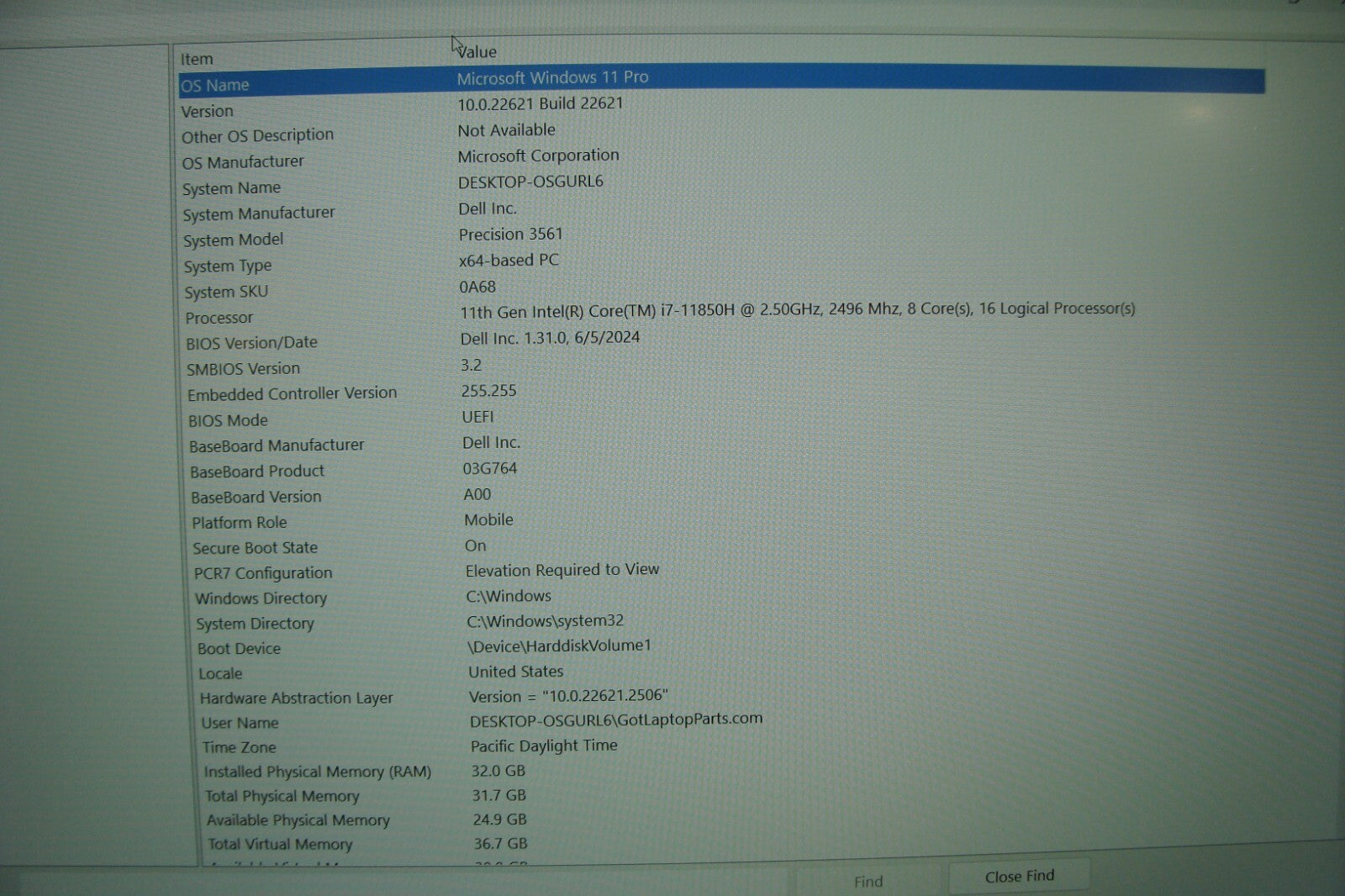1345x896 pixels.
Task: Select the User Name row
Action: (240, 723)
